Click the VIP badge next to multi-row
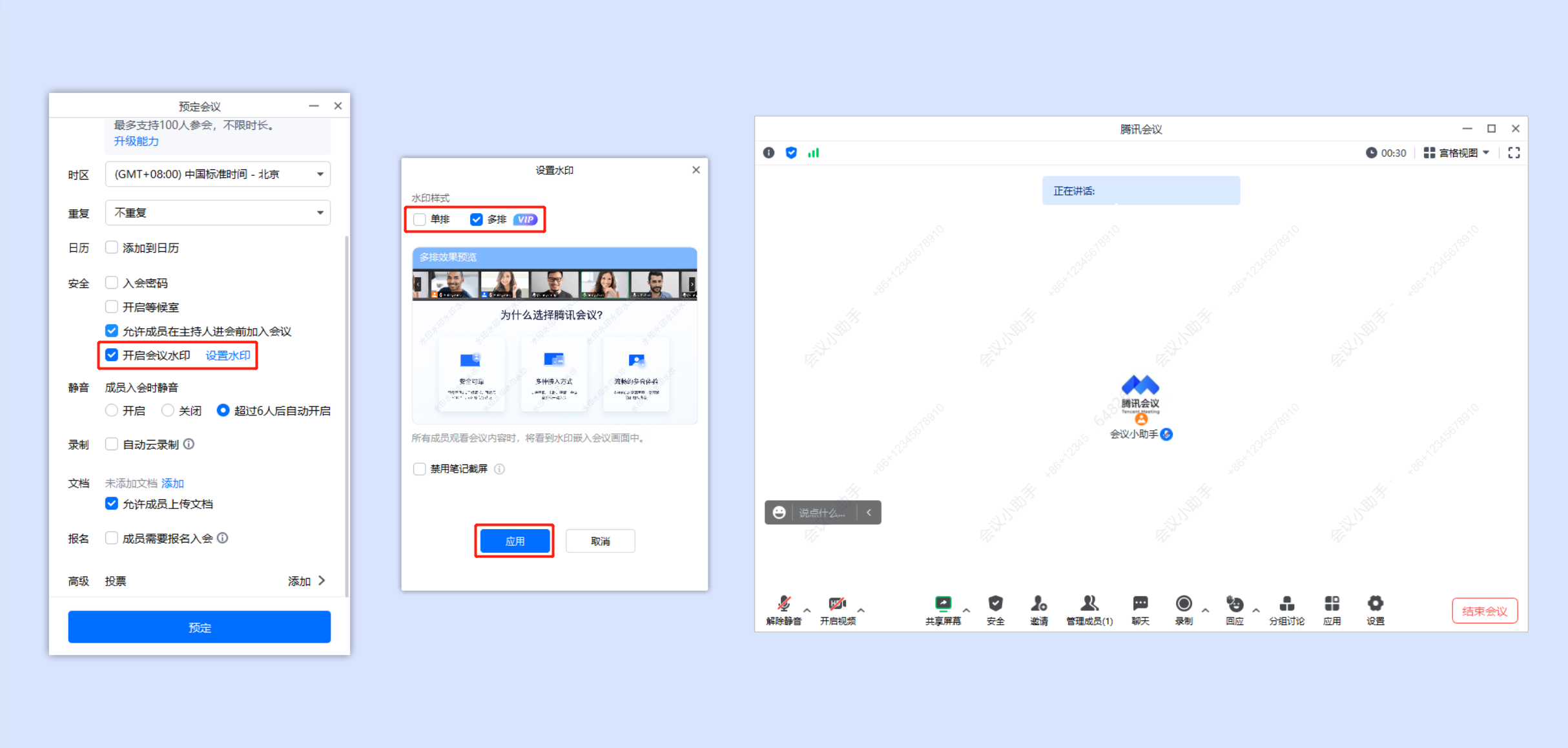Screen dimensions: 1568x748 pyautogui.click(x=525, y=220)
